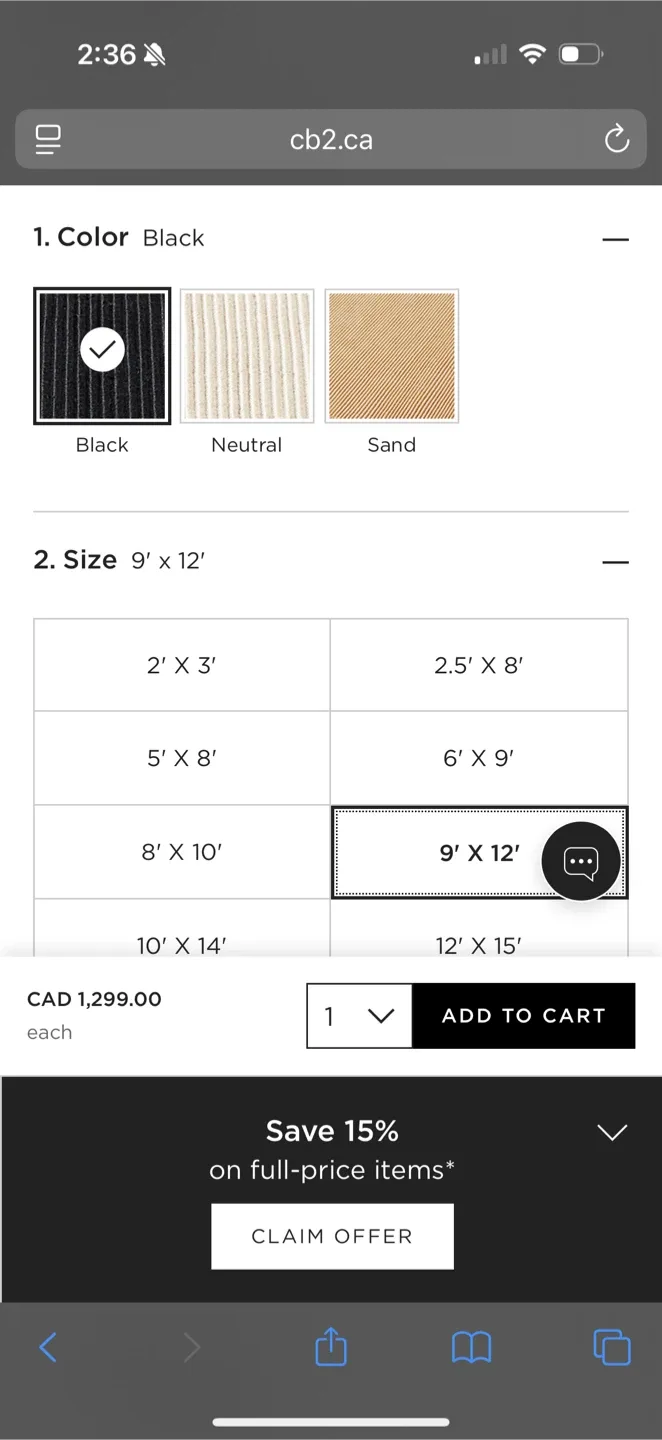Collapse the Color section
Screen dimensions: 662x1440
tap(616, 239)
